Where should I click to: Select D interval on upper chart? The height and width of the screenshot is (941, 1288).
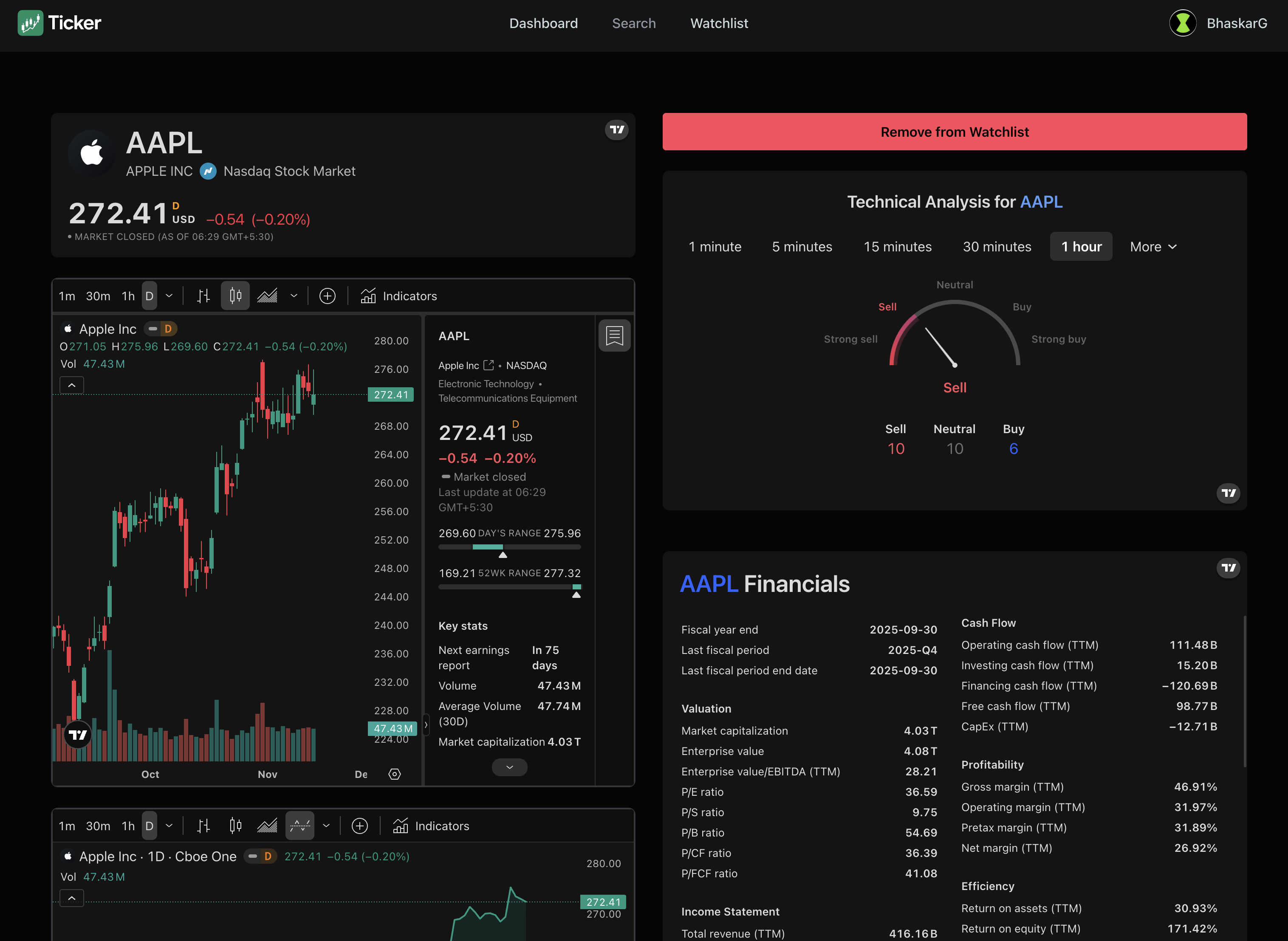point(149,296)
